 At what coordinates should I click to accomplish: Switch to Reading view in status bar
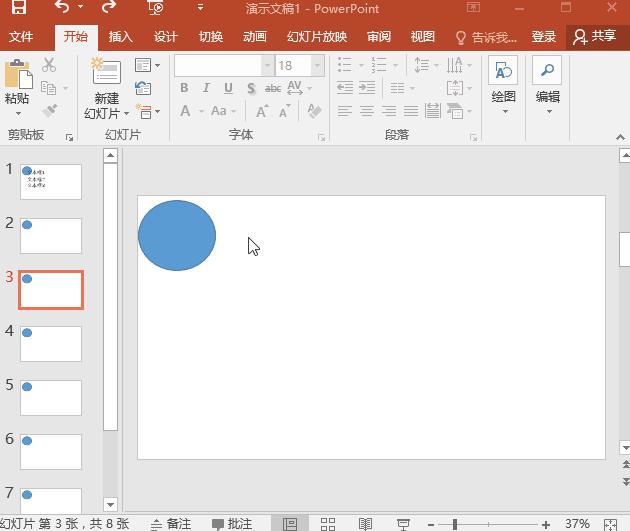click(x=365, y=524)
